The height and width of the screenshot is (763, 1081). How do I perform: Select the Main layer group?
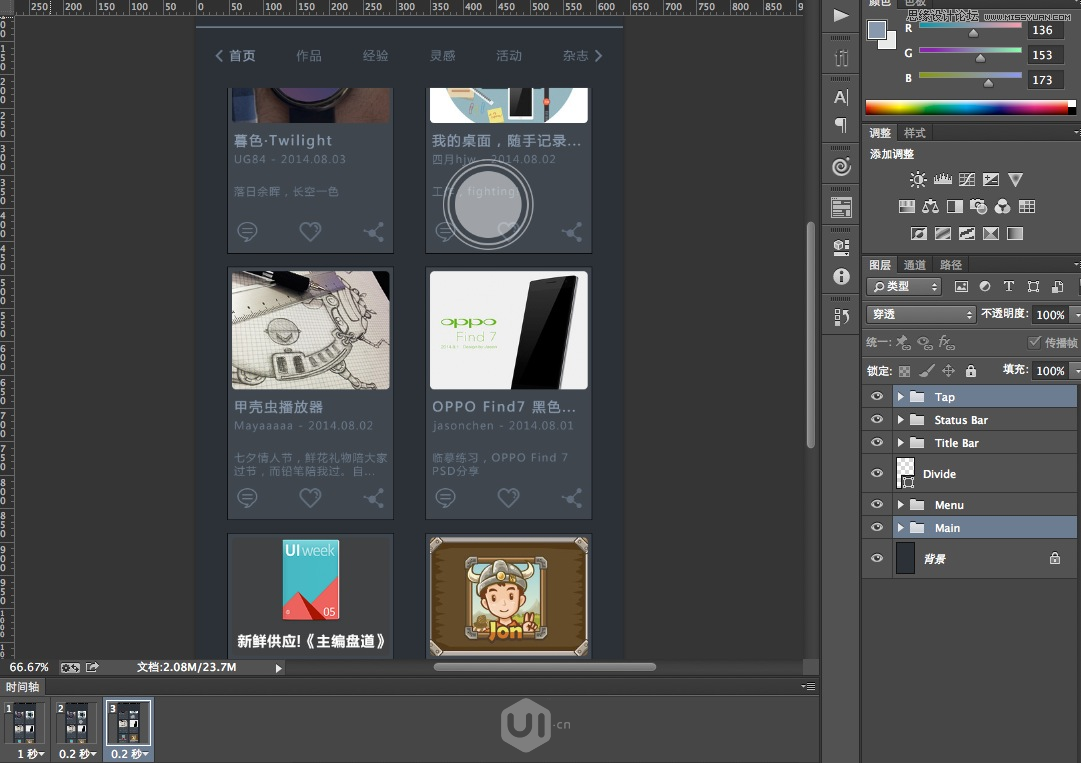[947, 528]
